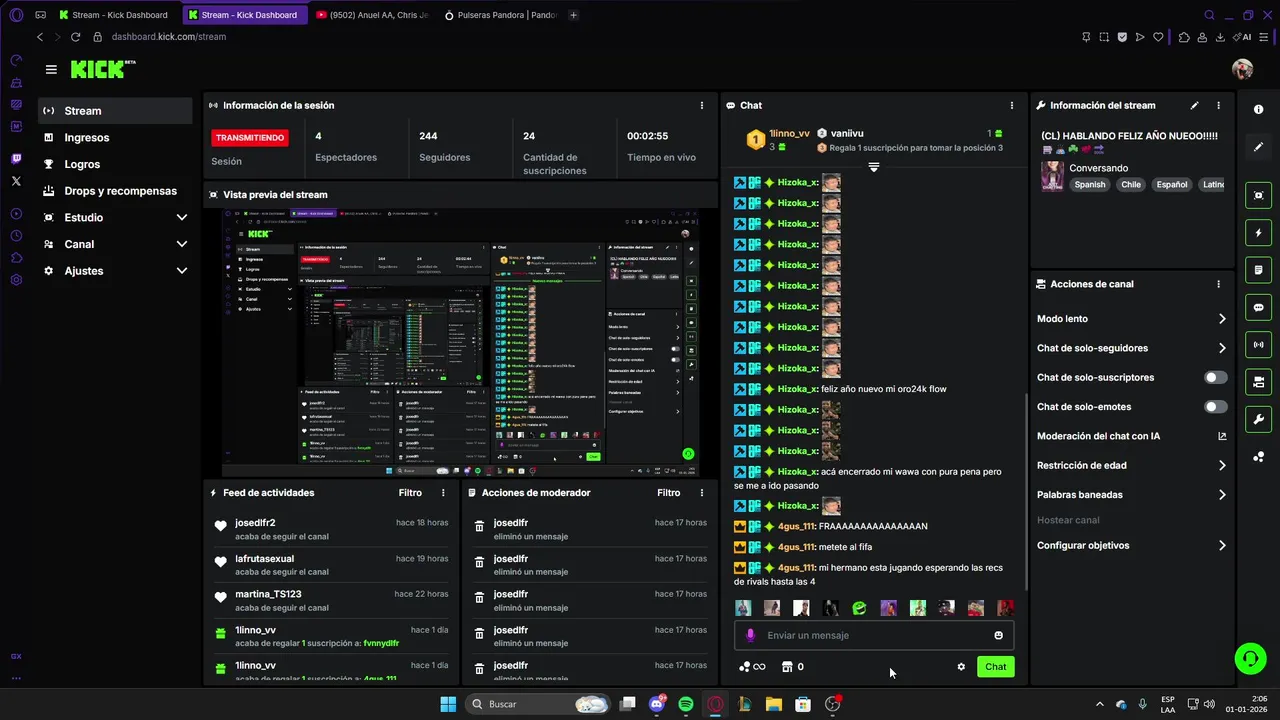The width and height of the screenshot is (1280, 720).
Task: Open Filtro in Acciones de moderador
Action: [669, 493]
